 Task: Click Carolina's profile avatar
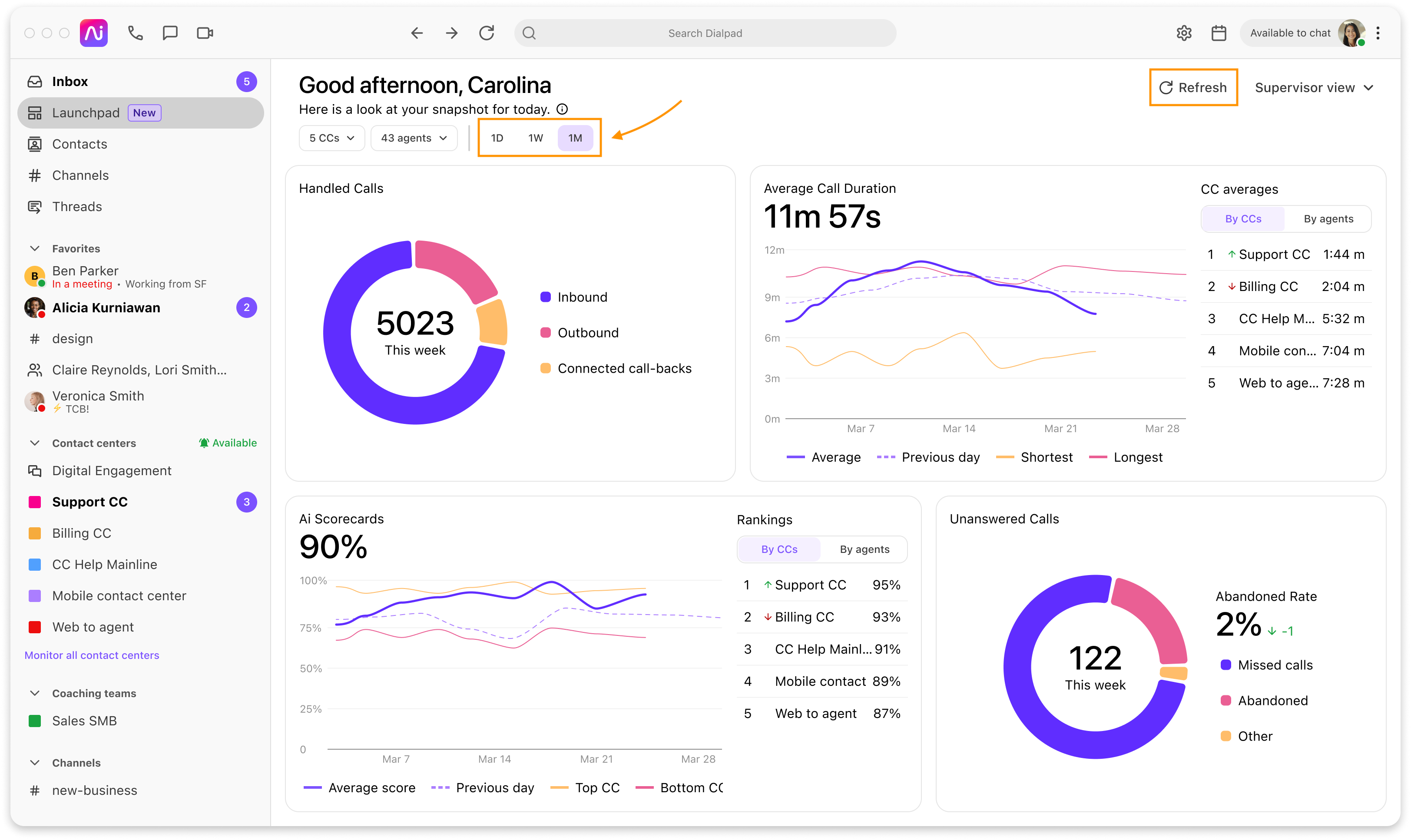[1351, 33]
